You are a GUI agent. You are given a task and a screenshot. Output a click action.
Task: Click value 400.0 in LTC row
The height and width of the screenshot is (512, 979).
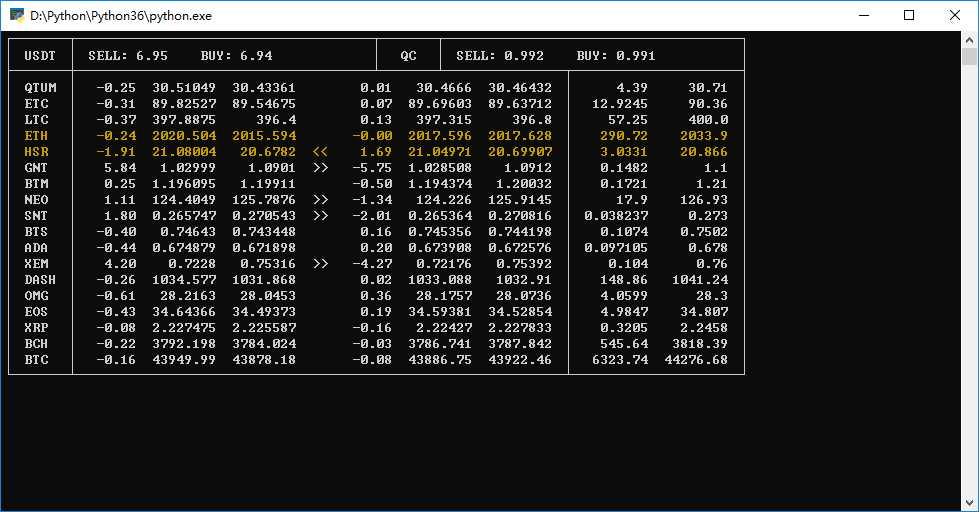coord(708,119)
